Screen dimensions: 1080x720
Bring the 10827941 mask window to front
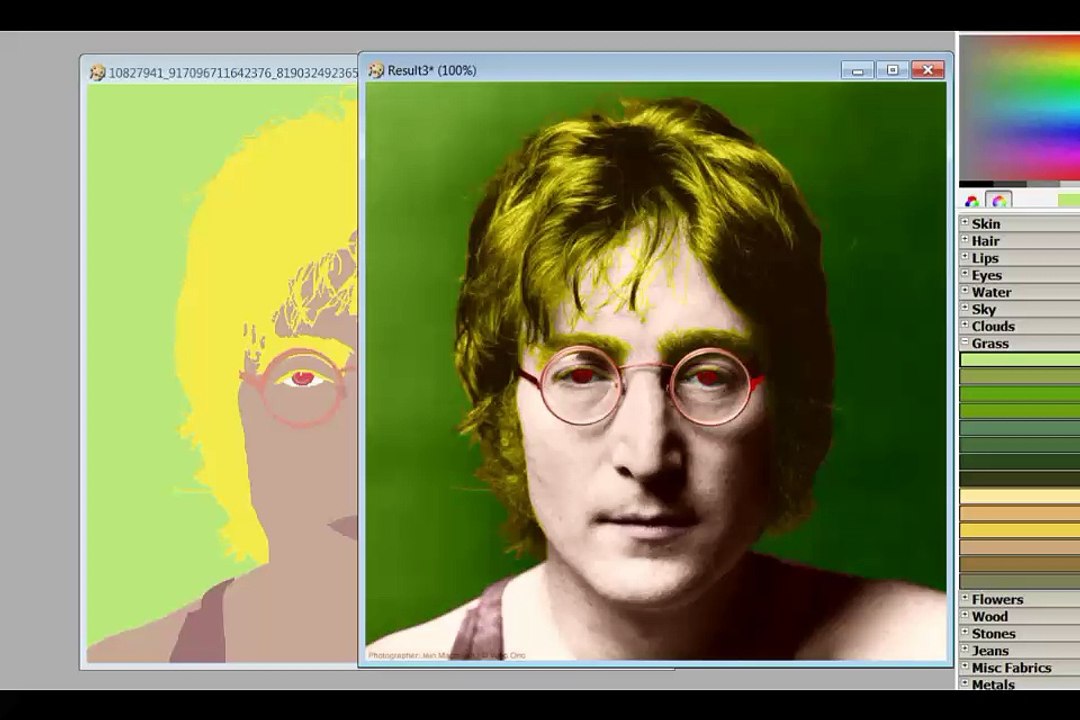click(220, 72)
